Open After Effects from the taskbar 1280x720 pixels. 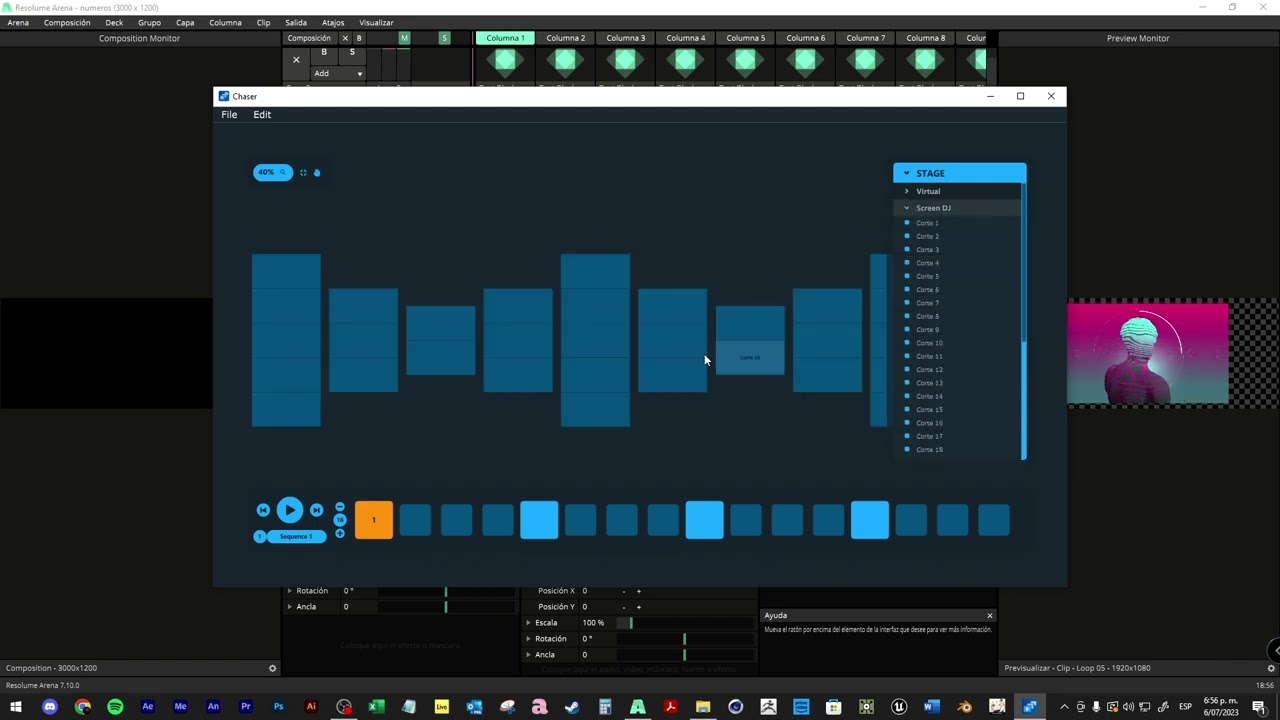(148, 707)
